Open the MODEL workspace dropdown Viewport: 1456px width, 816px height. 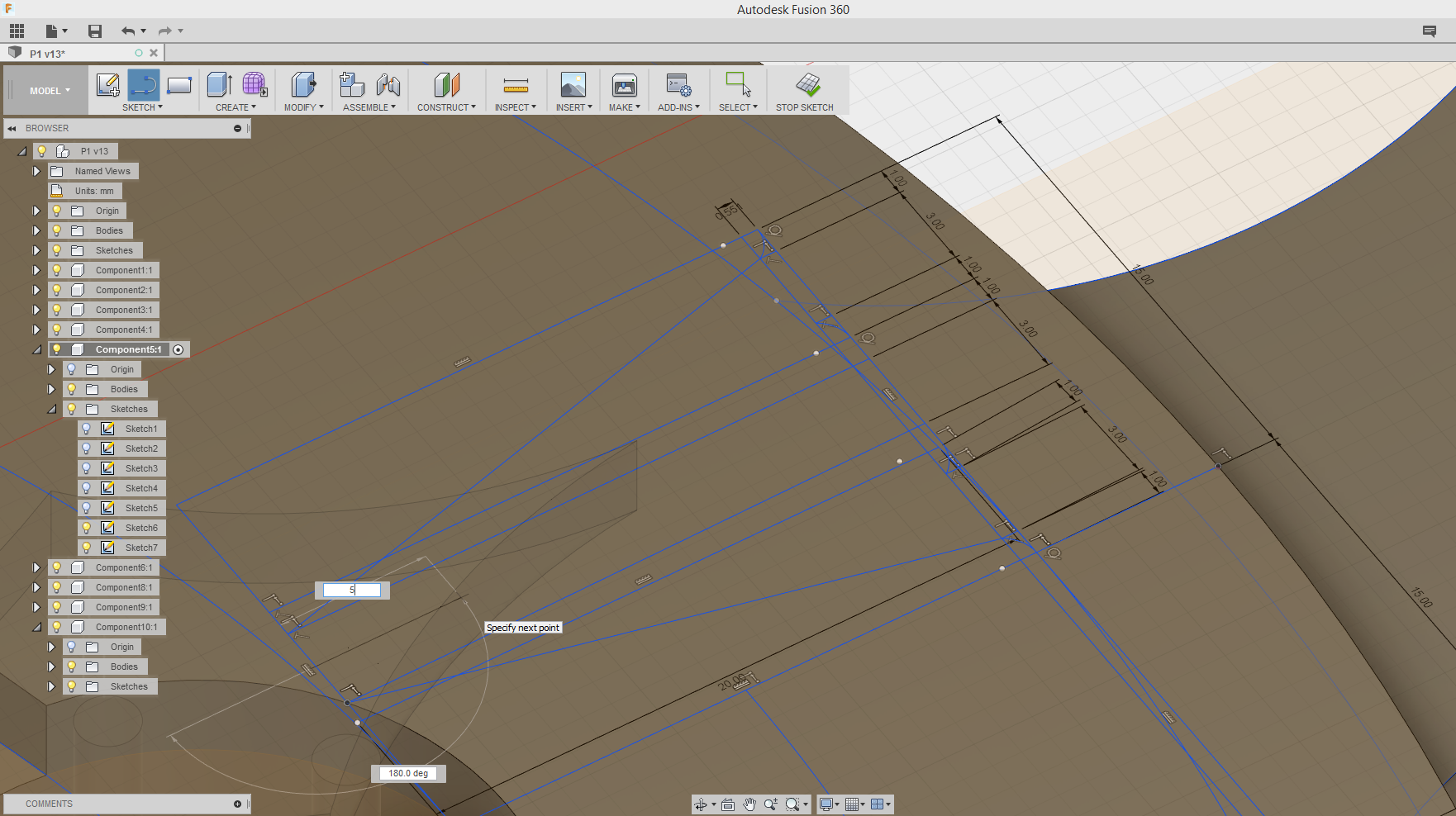(x=50, y=91)
